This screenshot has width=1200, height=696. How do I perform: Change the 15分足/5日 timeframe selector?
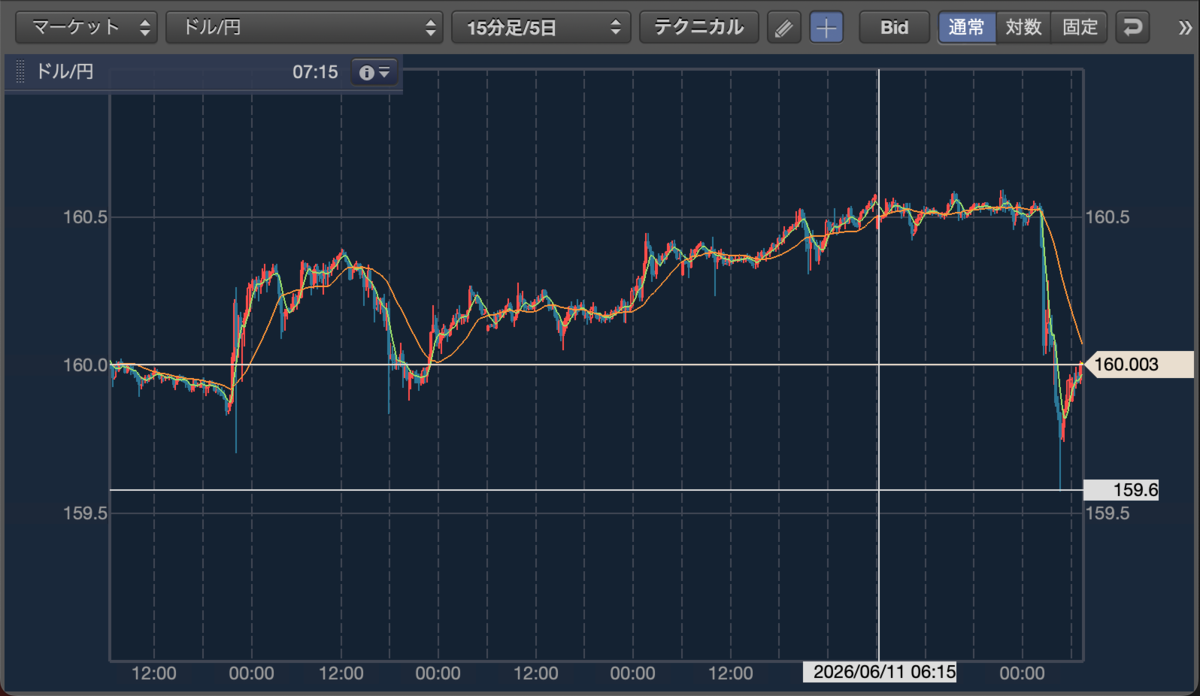click(x=542, y=27)
